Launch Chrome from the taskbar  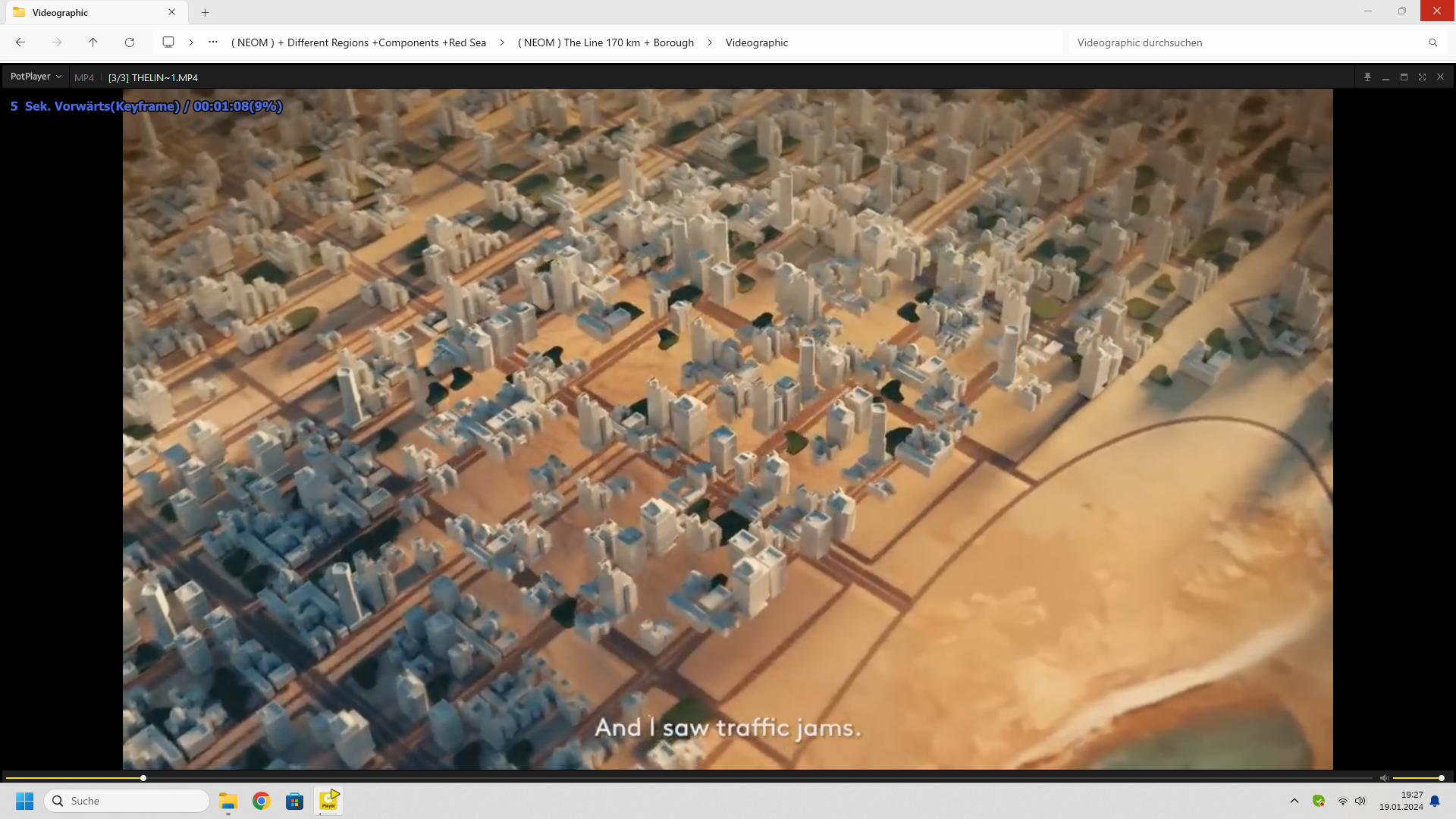(262, 801)
